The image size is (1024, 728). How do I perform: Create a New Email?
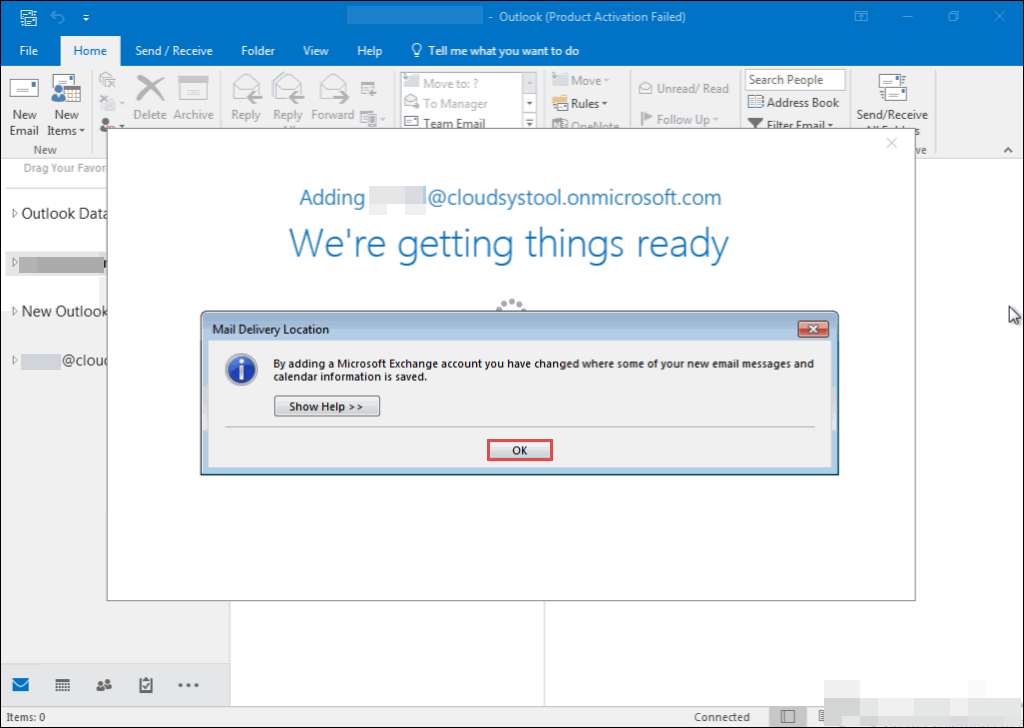(x=24, y=106)
